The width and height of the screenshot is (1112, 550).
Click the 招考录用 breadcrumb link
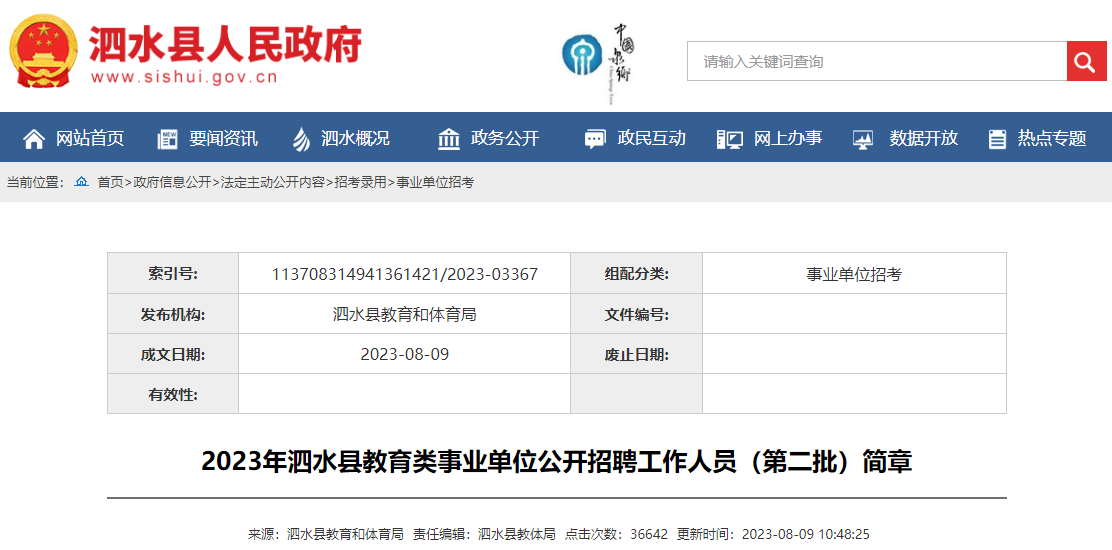click(x=361, y=182)
